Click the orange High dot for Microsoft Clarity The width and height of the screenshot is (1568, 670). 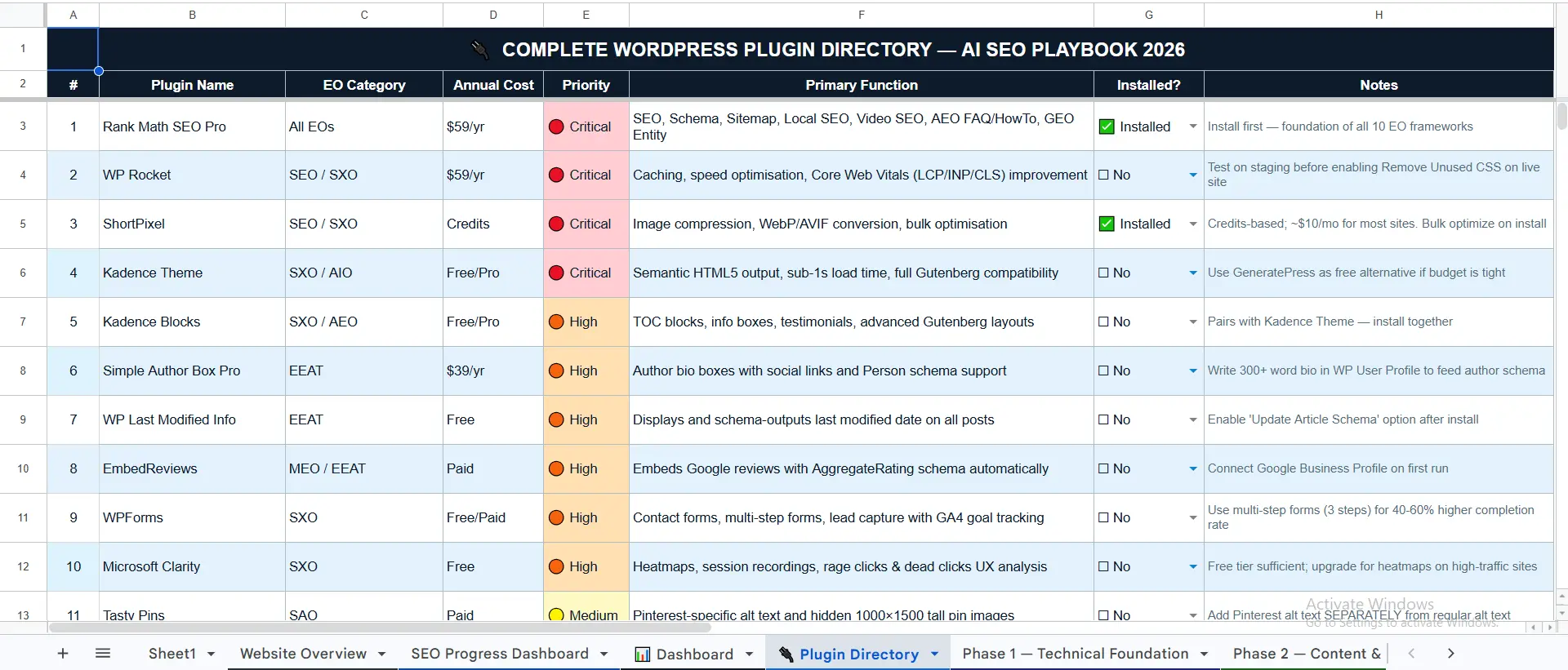(557, 566)
